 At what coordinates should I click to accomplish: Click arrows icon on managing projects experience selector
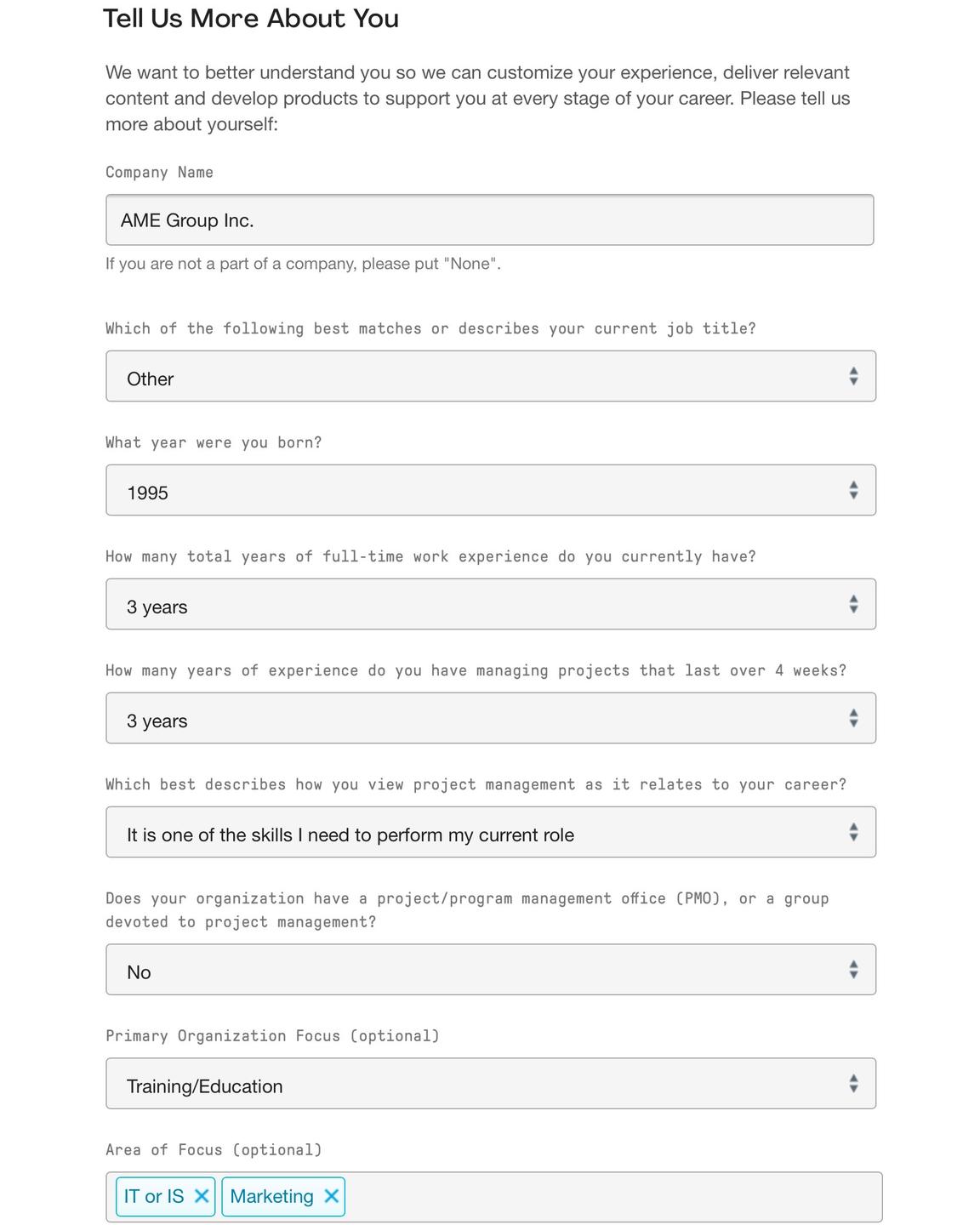tap(853, 718)
